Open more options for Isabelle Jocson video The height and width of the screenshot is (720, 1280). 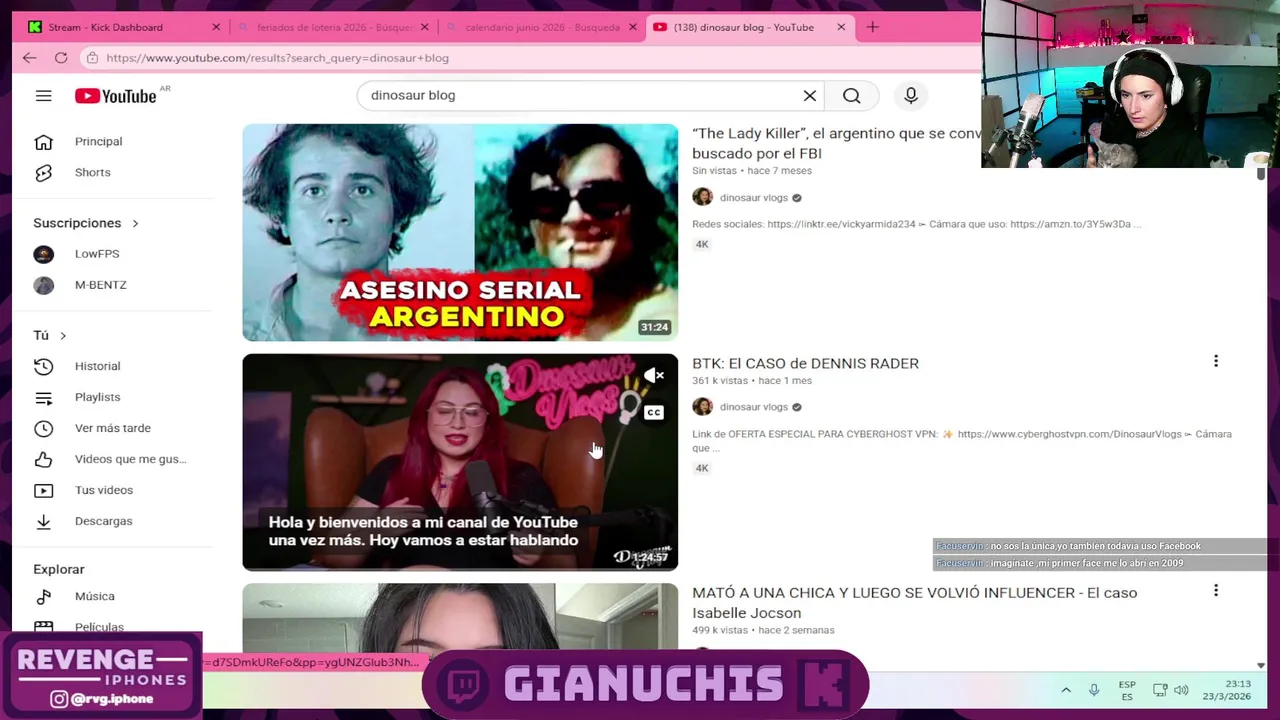[x=1216, y=591]
